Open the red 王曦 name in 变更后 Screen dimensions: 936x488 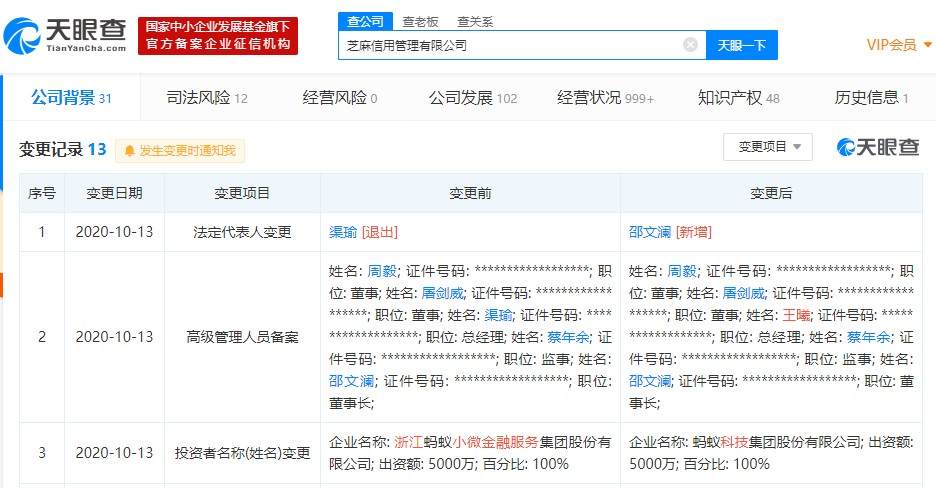click(796, 315)
